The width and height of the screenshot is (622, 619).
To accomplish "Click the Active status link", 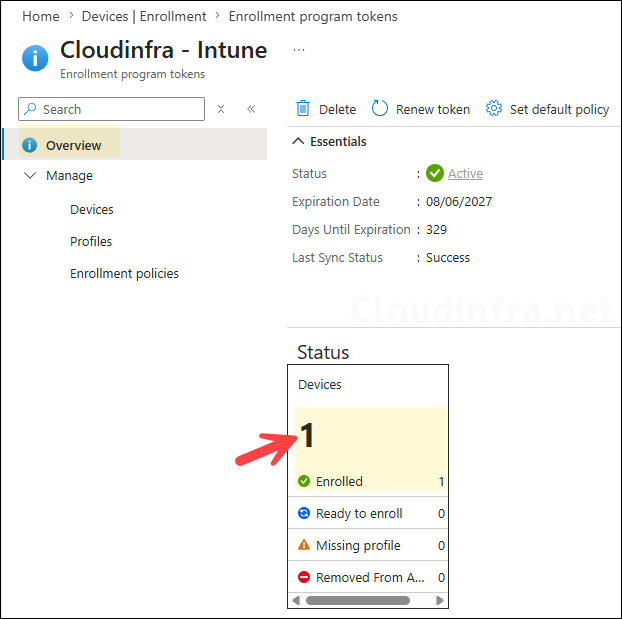I will coord(465,174).
